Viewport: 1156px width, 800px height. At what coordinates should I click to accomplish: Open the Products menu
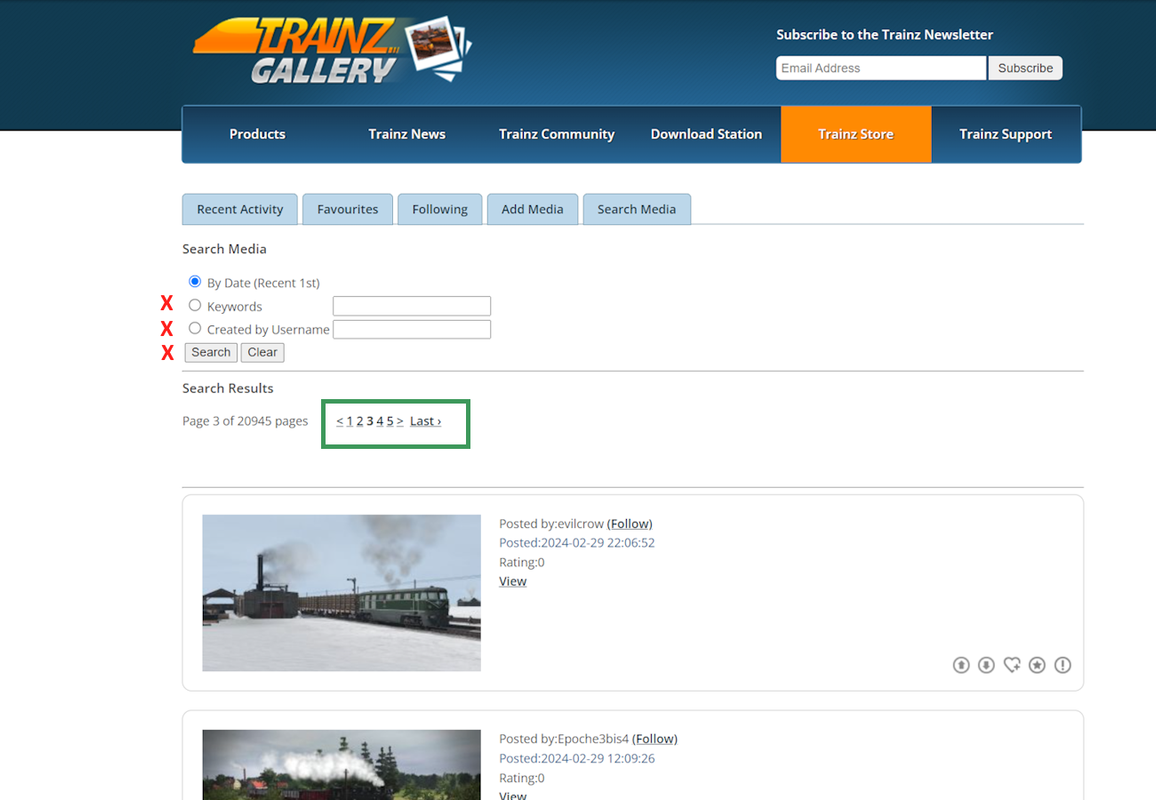pos(257,134)
